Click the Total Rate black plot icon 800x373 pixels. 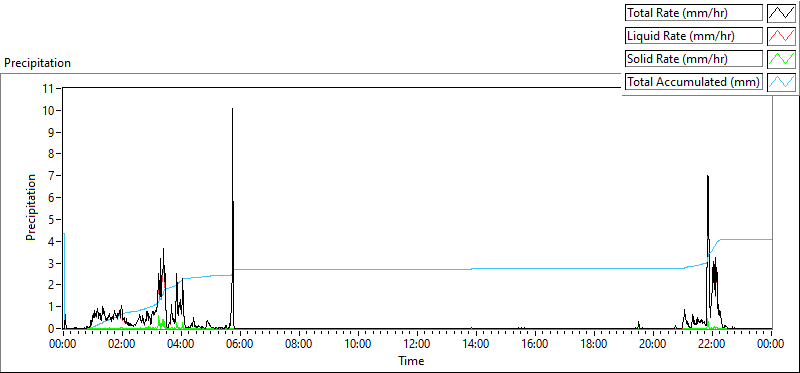coord(781,13)
